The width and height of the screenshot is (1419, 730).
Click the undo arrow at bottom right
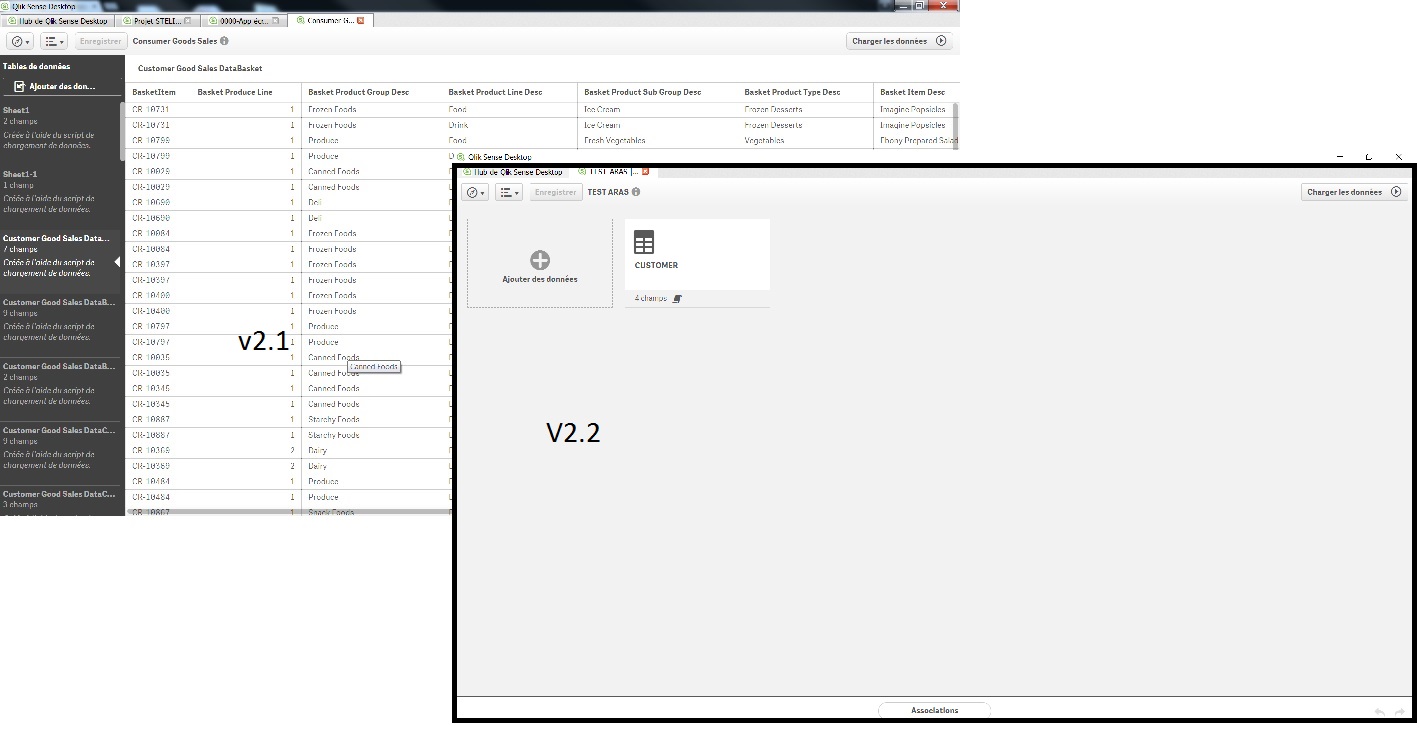click(1380, 712)
